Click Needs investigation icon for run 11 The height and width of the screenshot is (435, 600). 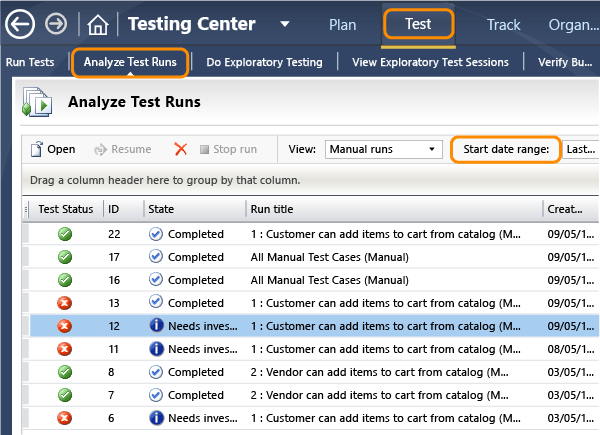pyautogui.click(x=156, y=349)
